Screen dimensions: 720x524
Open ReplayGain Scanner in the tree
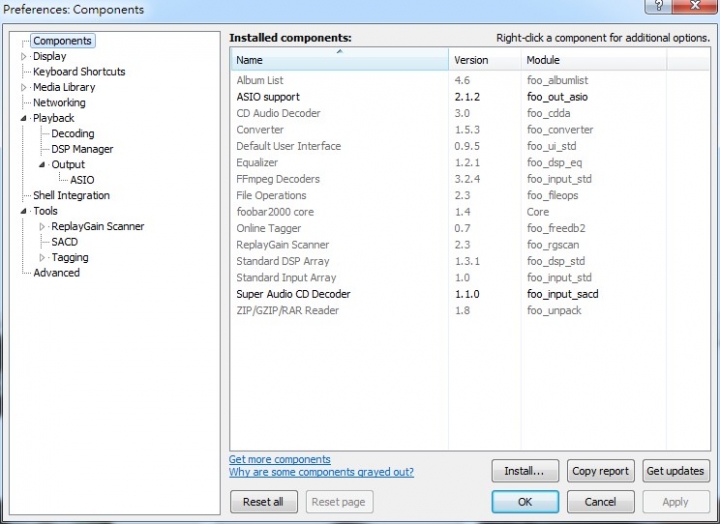98,226
